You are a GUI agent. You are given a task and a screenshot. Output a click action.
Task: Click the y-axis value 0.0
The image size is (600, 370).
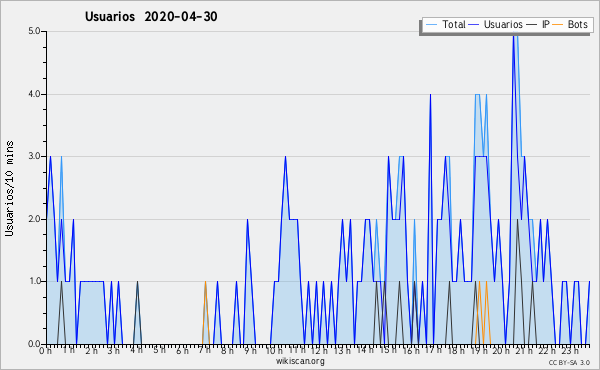point(35,344)
